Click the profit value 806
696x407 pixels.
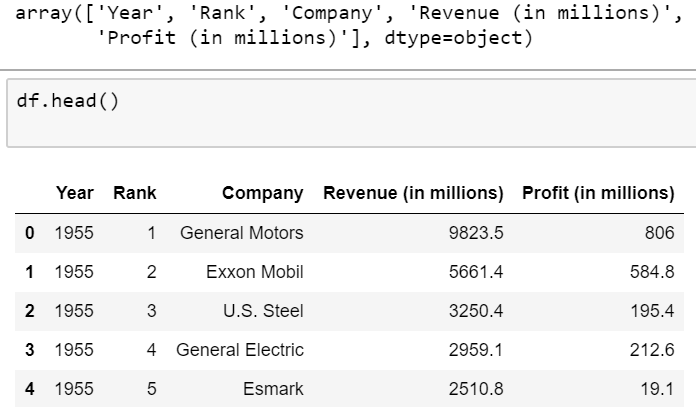(660, 233)
